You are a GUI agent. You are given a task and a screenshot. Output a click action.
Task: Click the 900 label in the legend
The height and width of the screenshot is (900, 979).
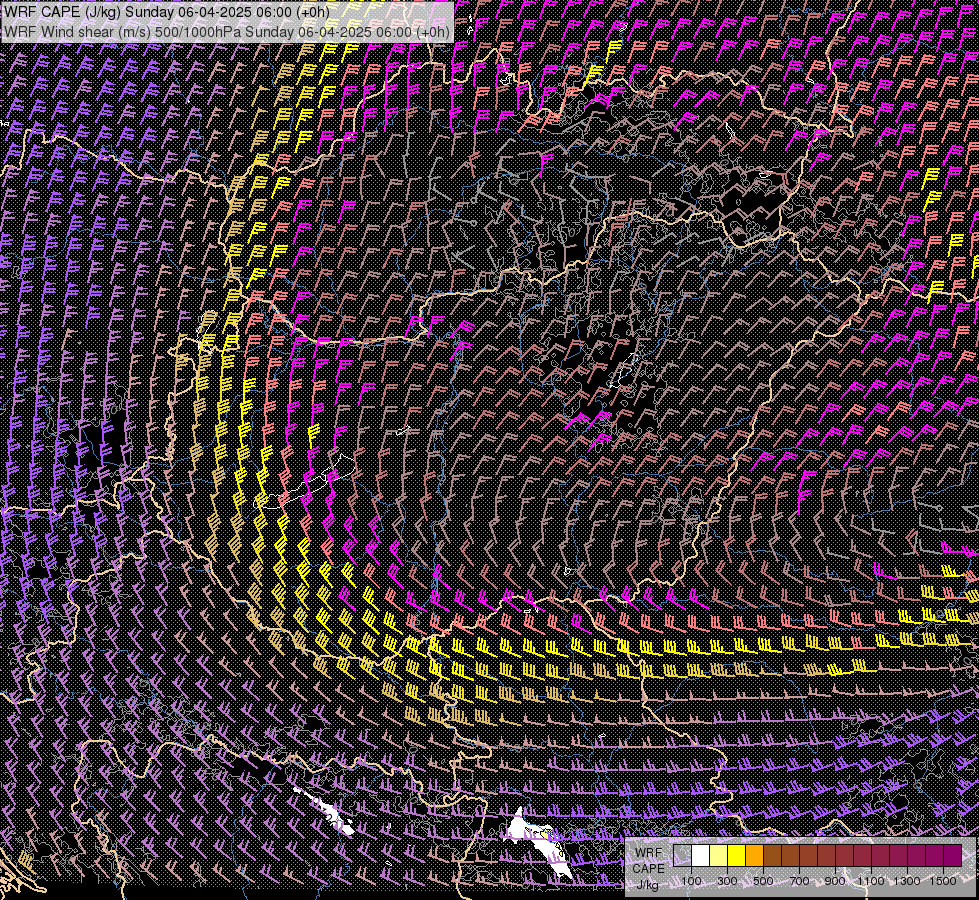point(835,881)
